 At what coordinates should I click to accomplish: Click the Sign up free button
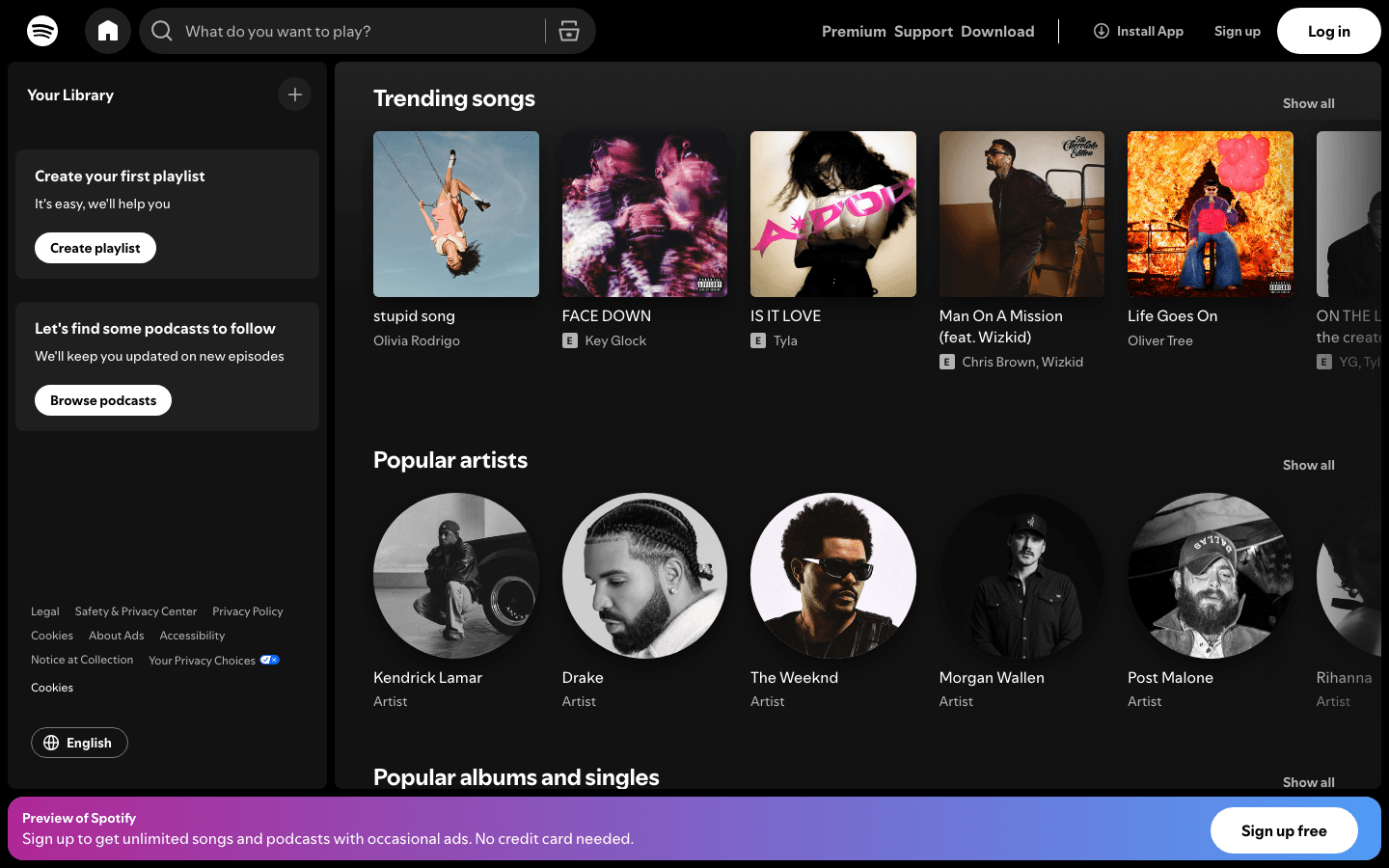click(1284, 830)
